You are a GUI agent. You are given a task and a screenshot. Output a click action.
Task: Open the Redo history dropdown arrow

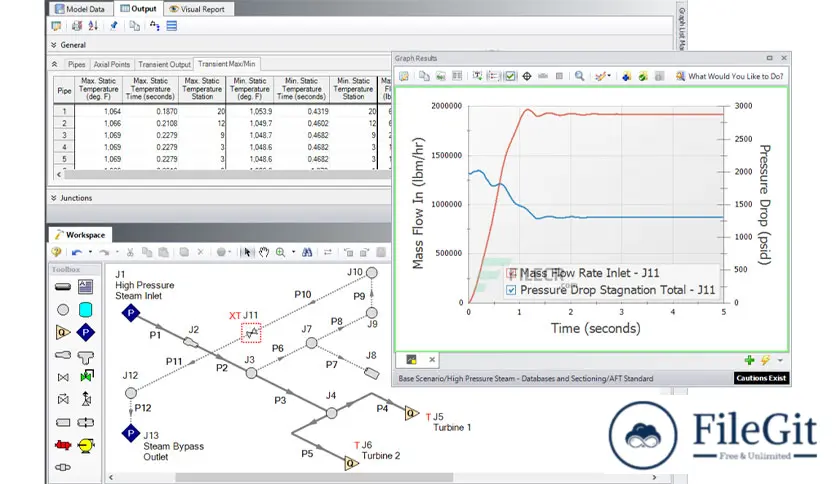(x=117, y=252)
